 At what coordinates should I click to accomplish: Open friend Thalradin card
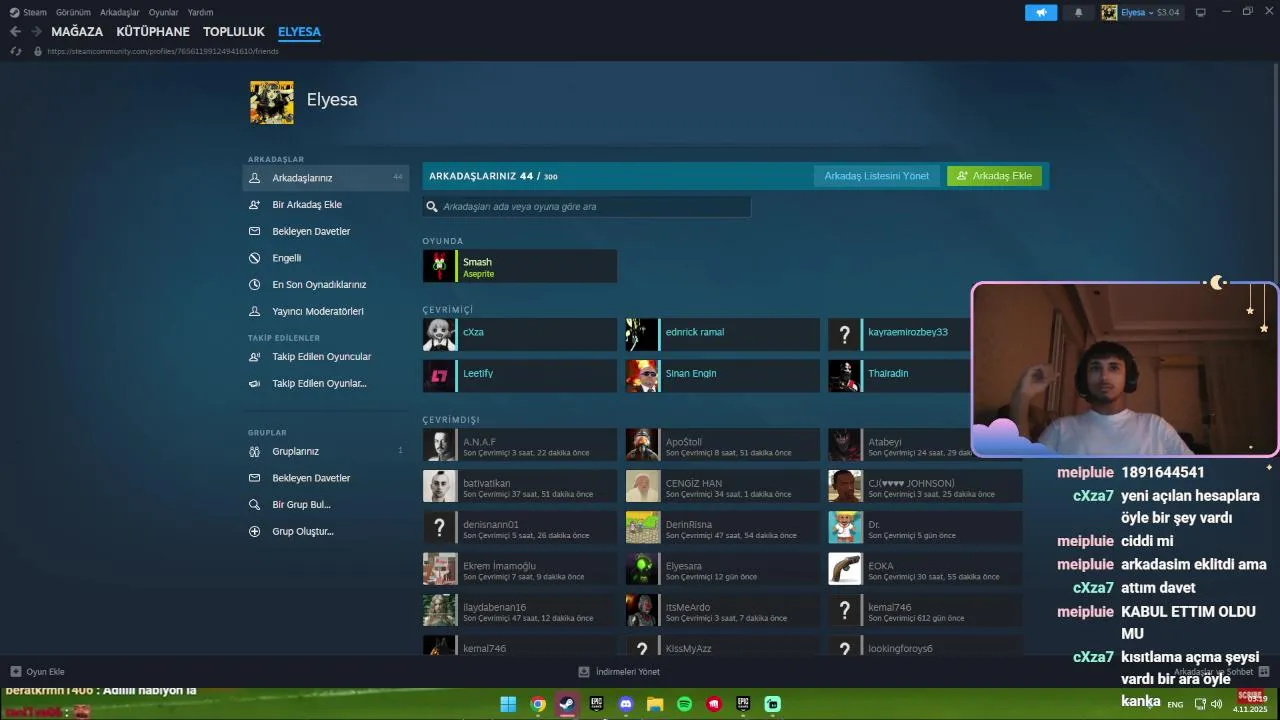[899, 376]
